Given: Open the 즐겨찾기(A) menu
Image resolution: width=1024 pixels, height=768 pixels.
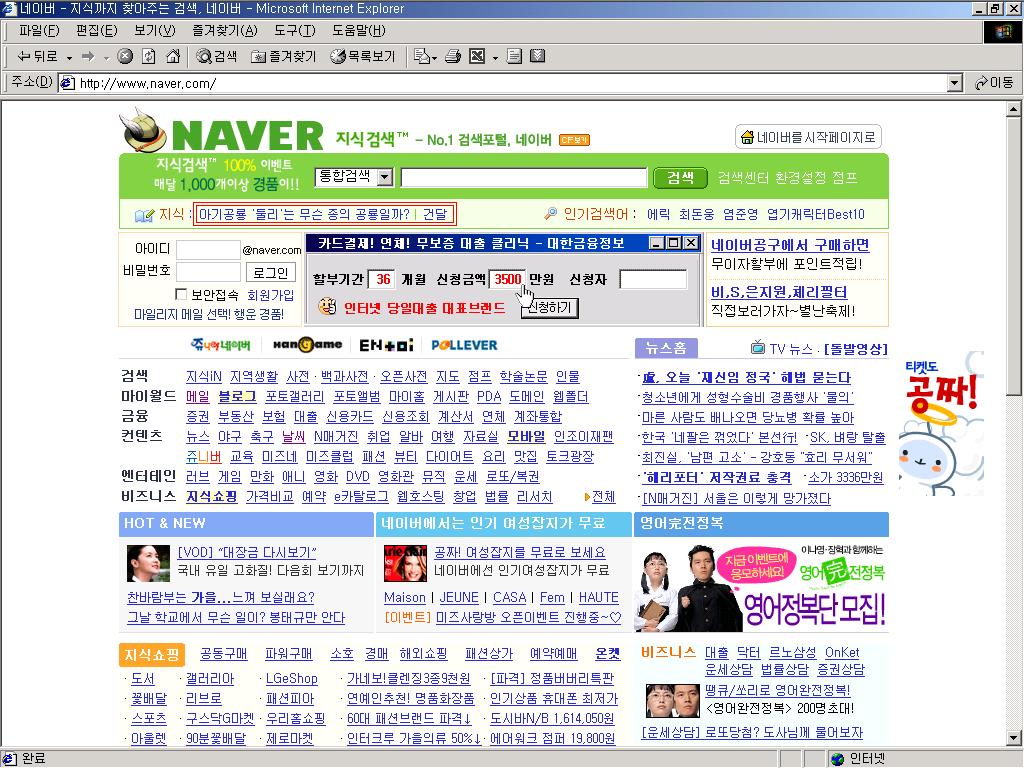Looking at the screenshot, I should click(225, 31).
